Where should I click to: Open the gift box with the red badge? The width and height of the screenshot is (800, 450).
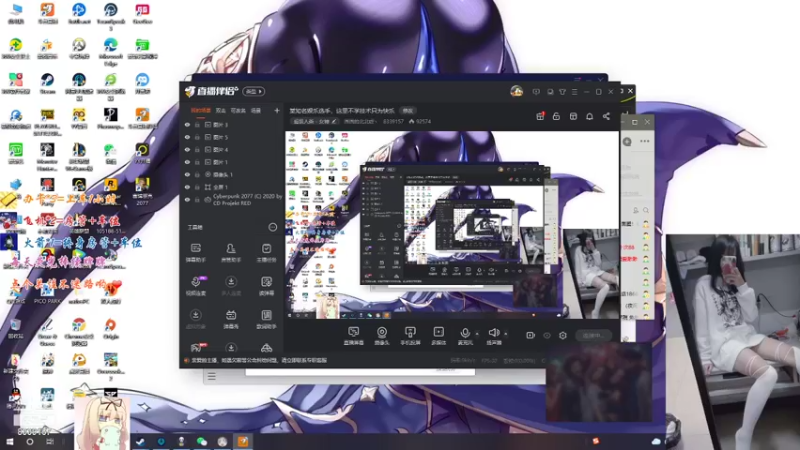(540, 116)
